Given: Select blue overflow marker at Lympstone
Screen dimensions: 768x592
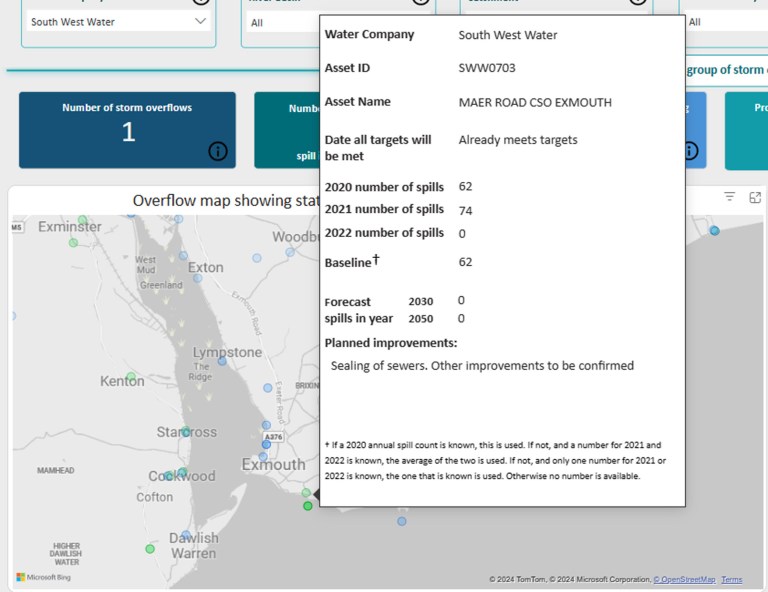Looking at the screenshot, I should 222,361.
